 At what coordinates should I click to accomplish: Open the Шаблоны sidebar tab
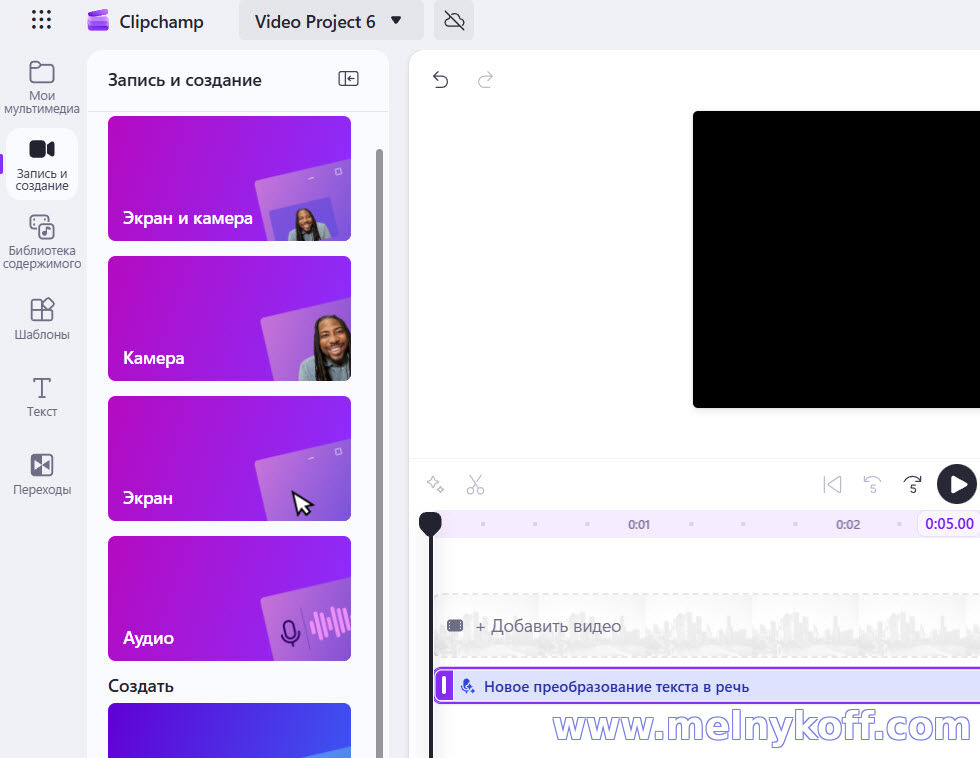click(42, 319)
